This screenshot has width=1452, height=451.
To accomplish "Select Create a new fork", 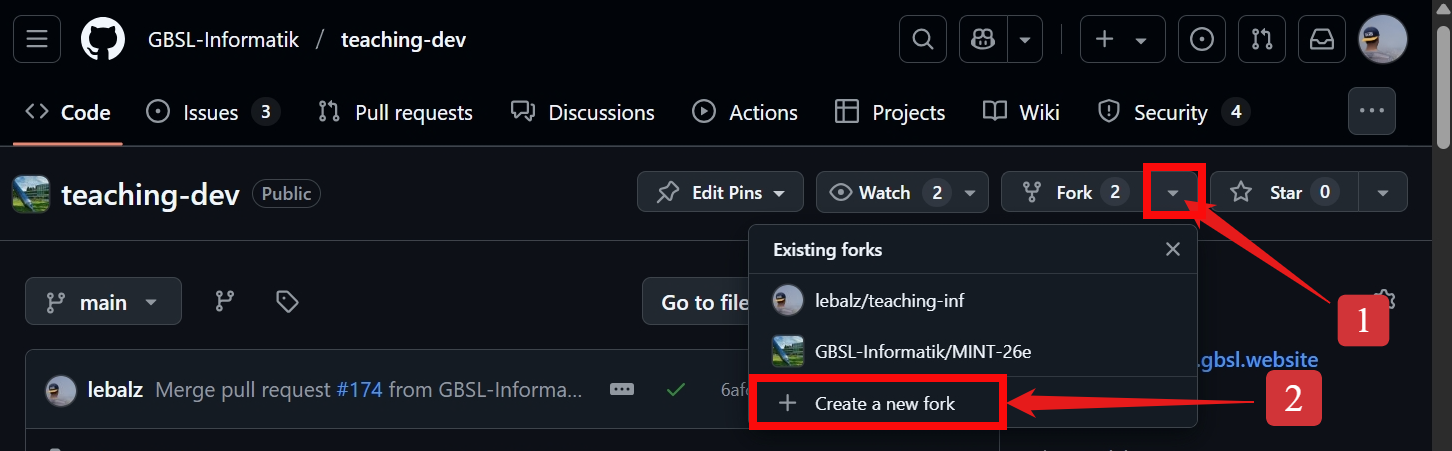I will 875,404.
